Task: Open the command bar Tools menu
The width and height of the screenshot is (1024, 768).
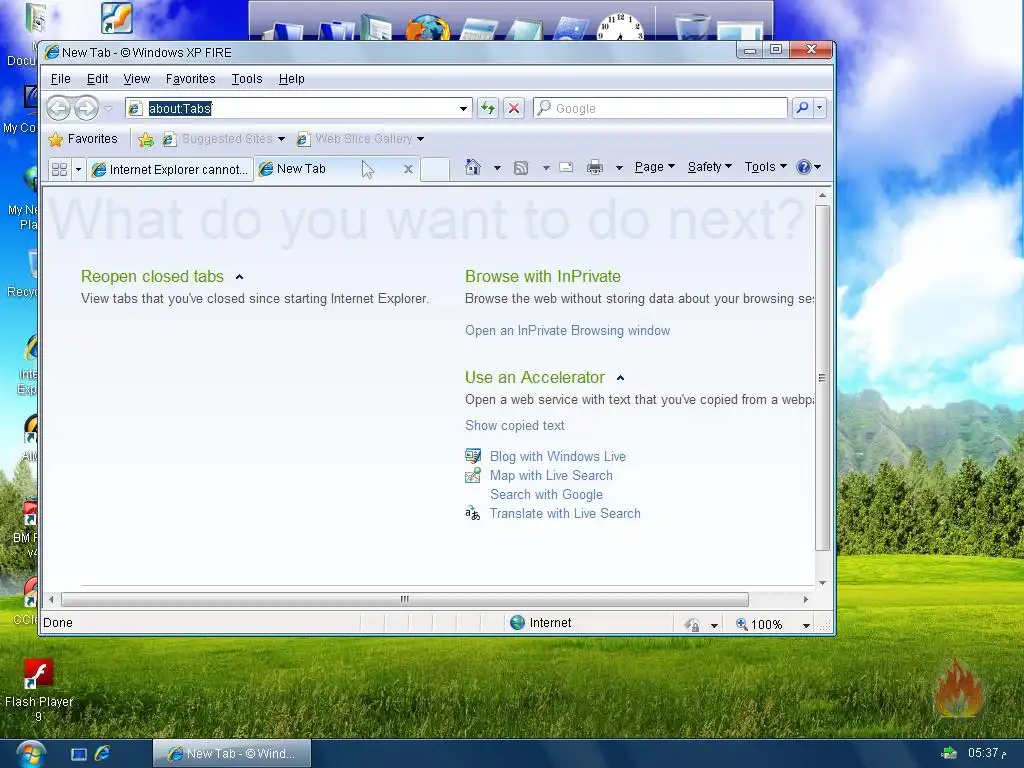Action: [x=765, y=167]
